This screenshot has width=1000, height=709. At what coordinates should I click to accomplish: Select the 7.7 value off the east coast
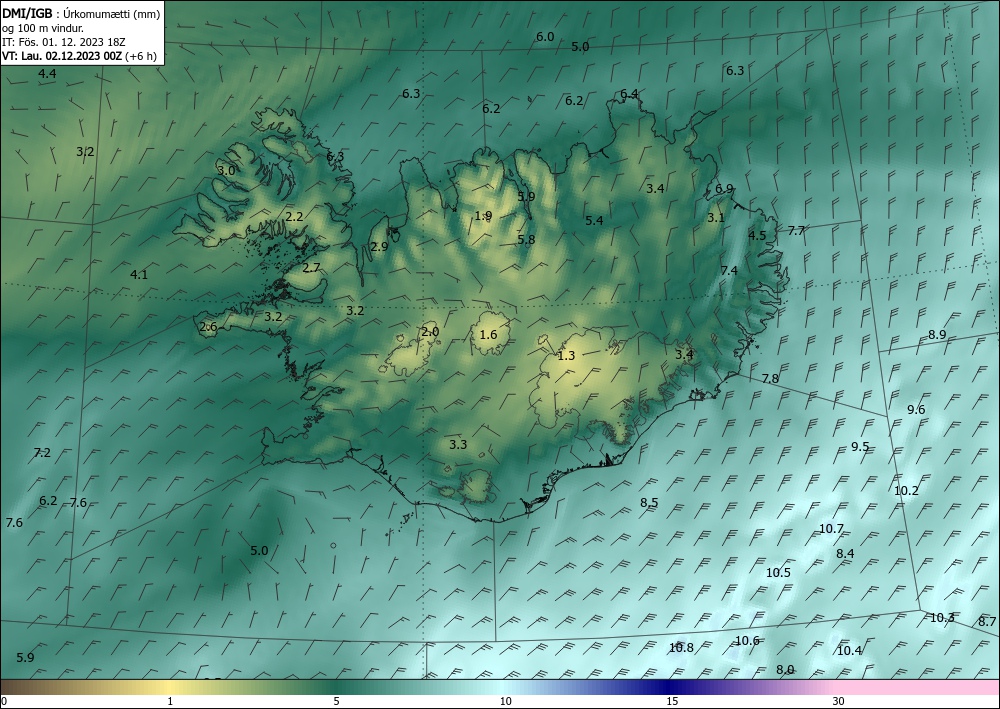point(797,231)
